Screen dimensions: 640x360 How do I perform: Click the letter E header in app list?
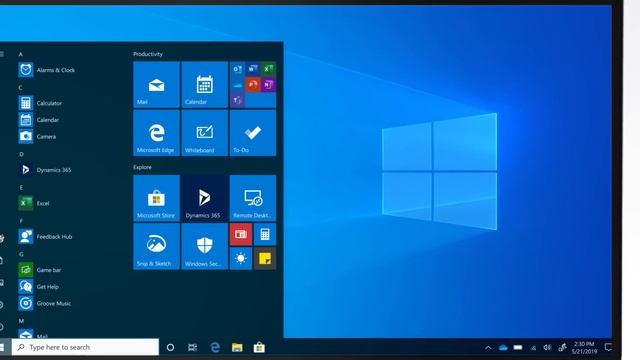(21, 188)
